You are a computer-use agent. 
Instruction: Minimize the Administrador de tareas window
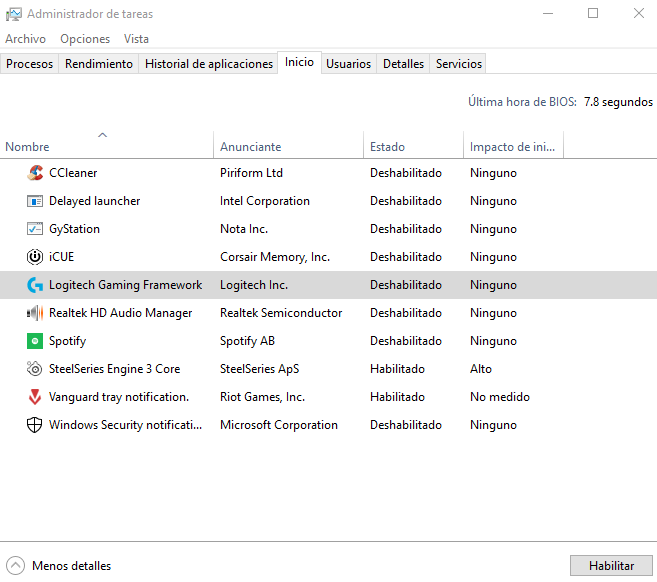coord(548,13)
